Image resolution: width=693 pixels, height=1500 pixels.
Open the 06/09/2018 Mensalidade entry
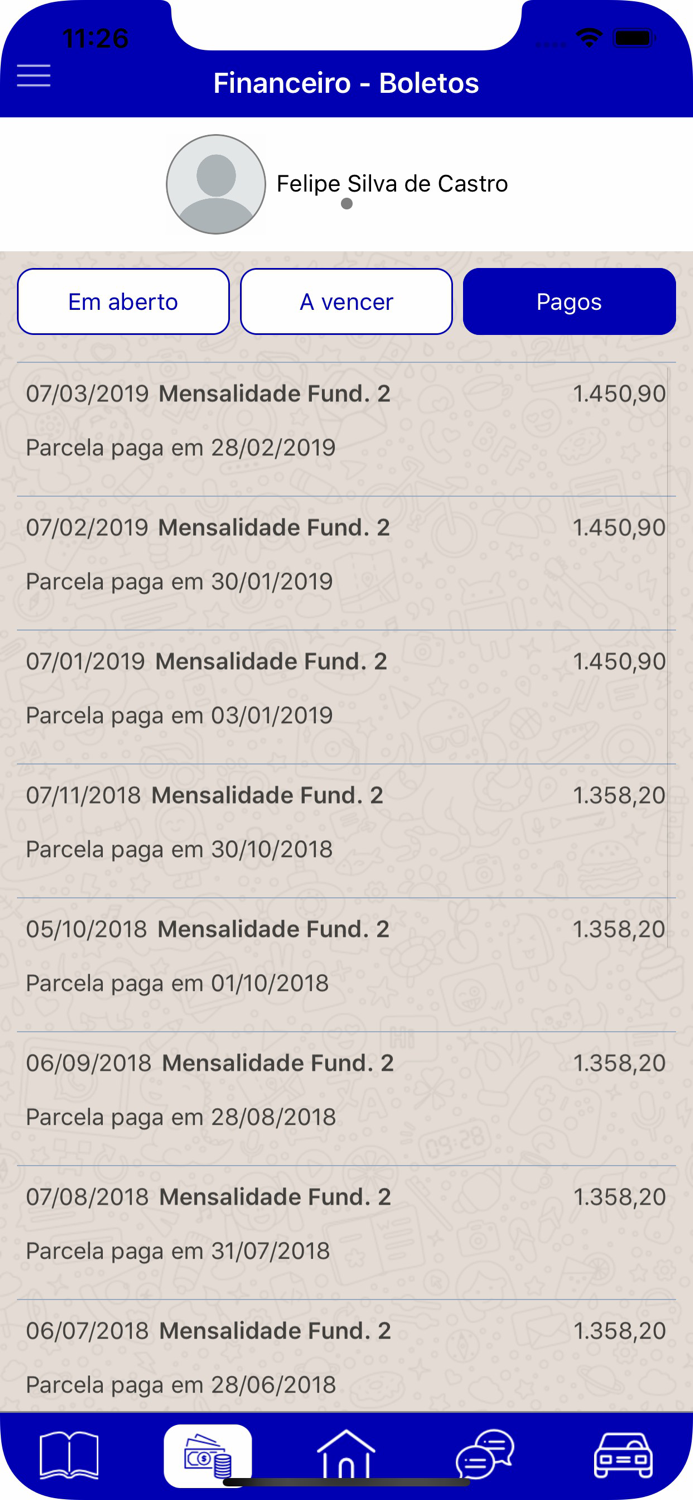346,1090
